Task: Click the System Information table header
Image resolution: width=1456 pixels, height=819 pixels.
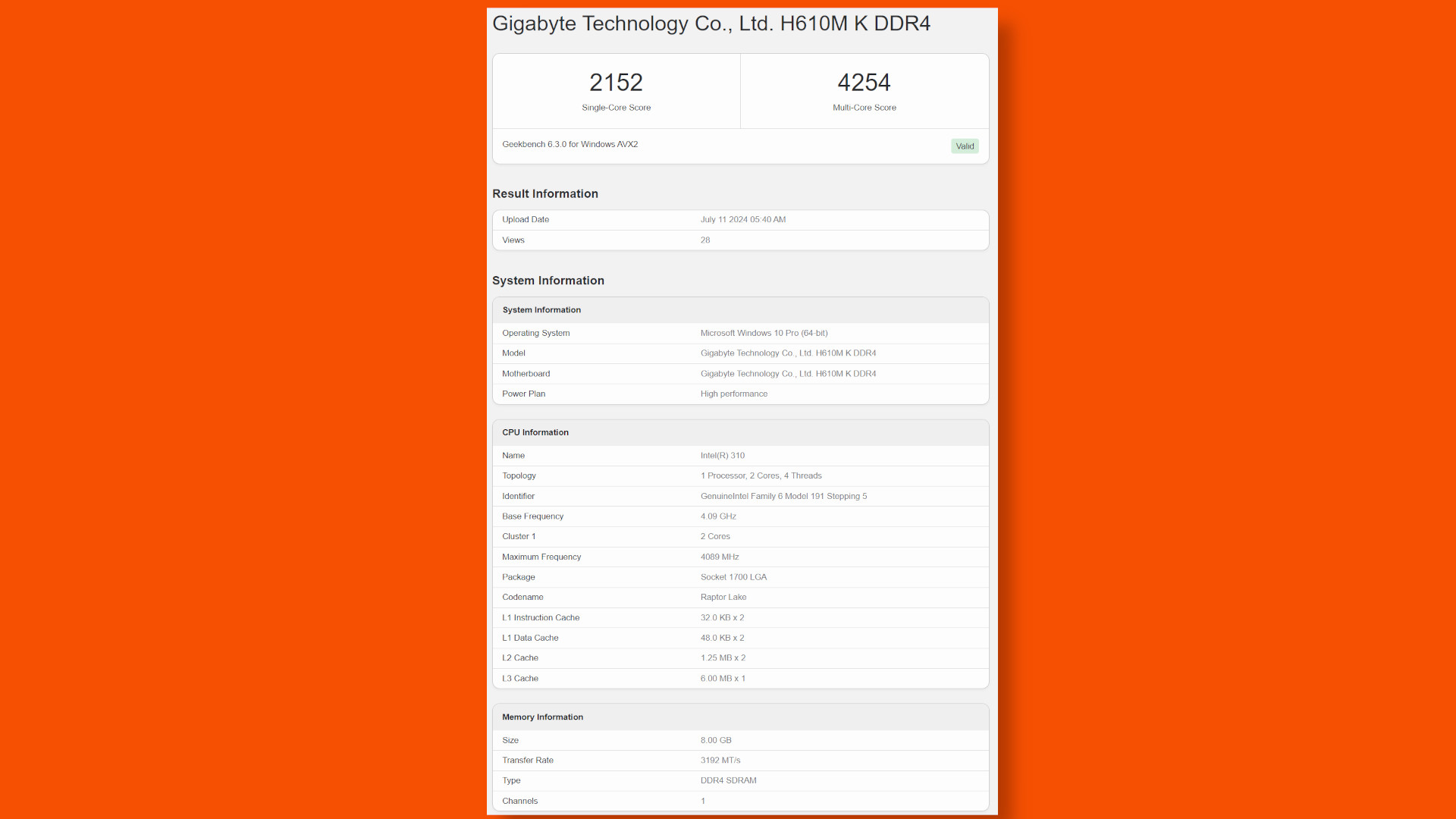Action: coord(541,310)
